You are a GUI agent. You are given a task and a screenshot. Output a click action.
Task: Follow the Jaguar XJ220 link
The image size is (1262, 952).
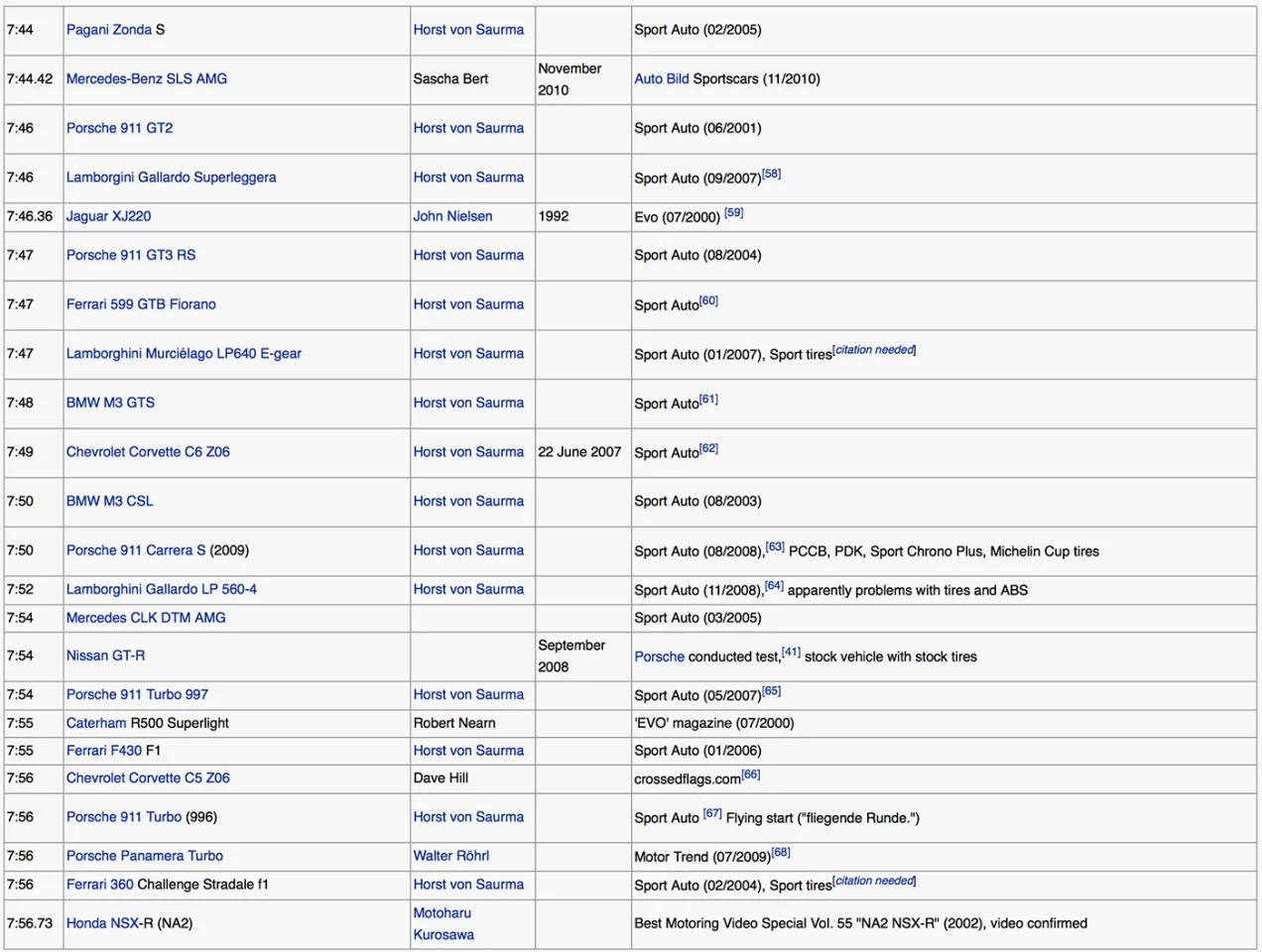point(108,216)
